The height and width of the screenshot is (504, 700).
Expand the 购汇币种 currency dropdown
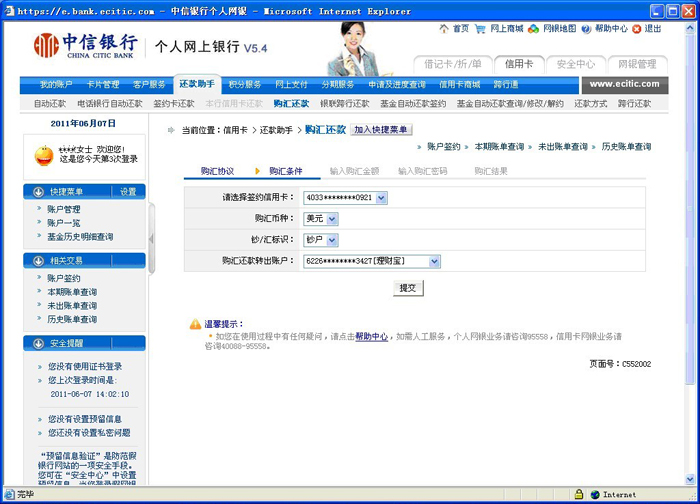[332, 219]
